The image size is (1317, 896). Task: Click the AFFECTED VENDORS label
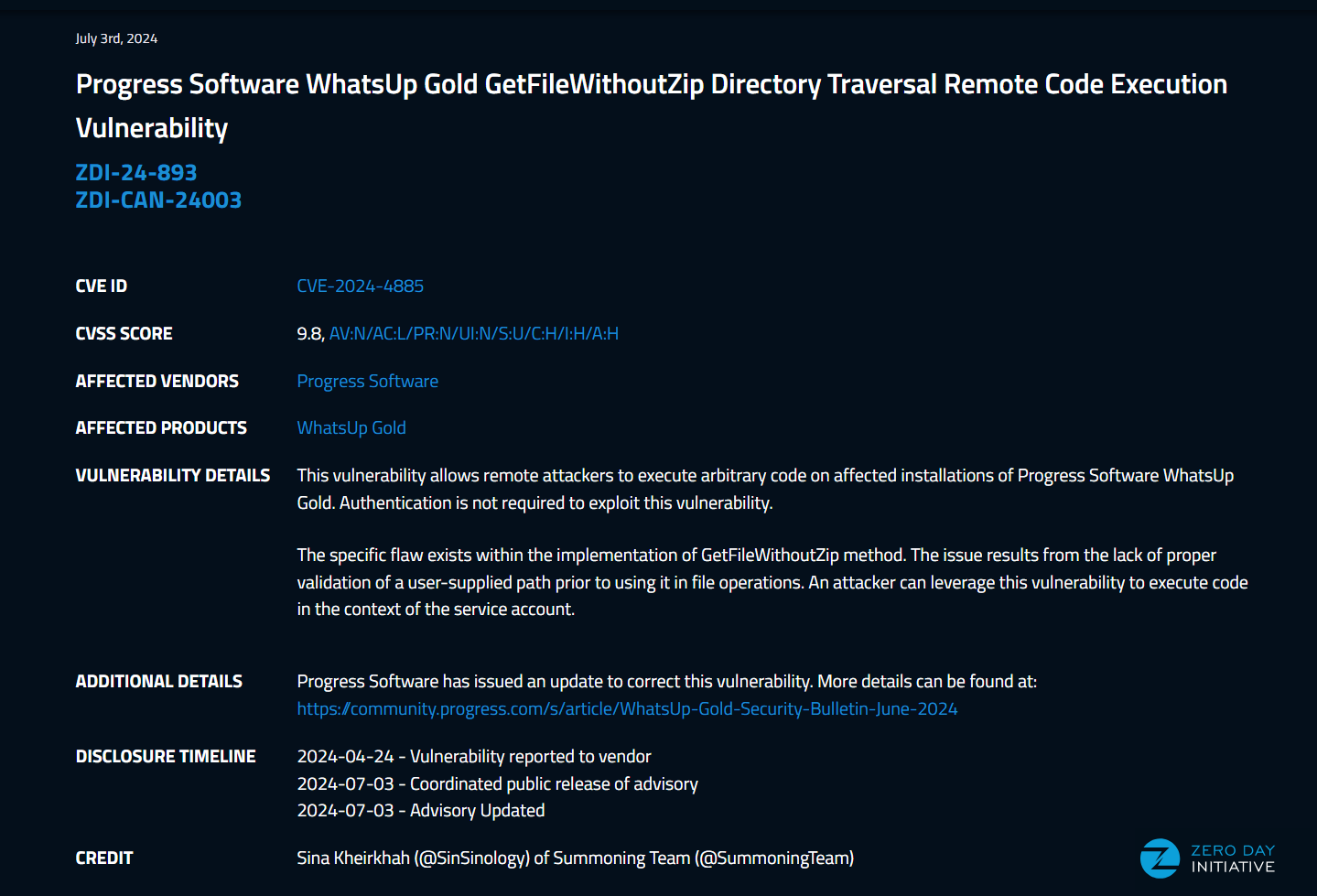[x=157, y=382]
